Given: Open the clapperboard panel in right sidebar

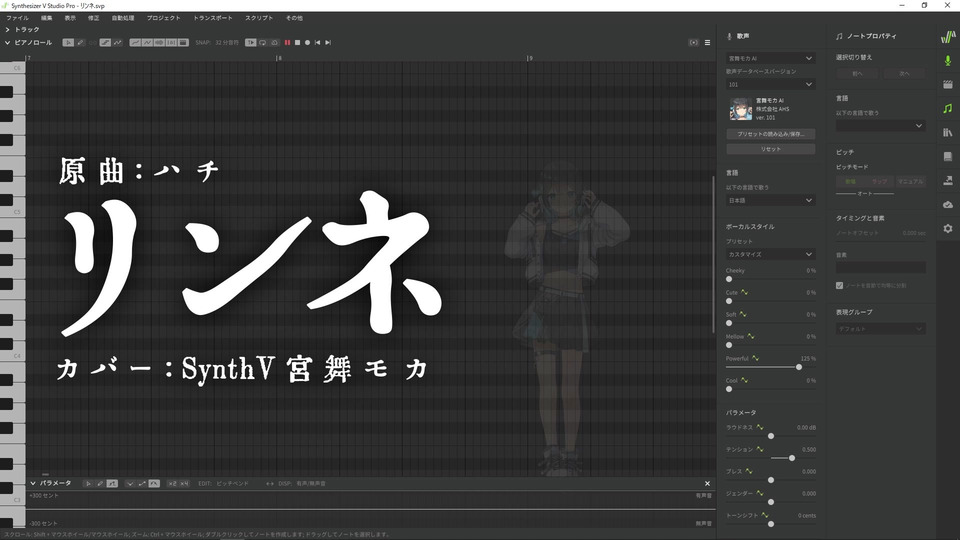Looking at the screenshot, I should click(x=948, y=84).
